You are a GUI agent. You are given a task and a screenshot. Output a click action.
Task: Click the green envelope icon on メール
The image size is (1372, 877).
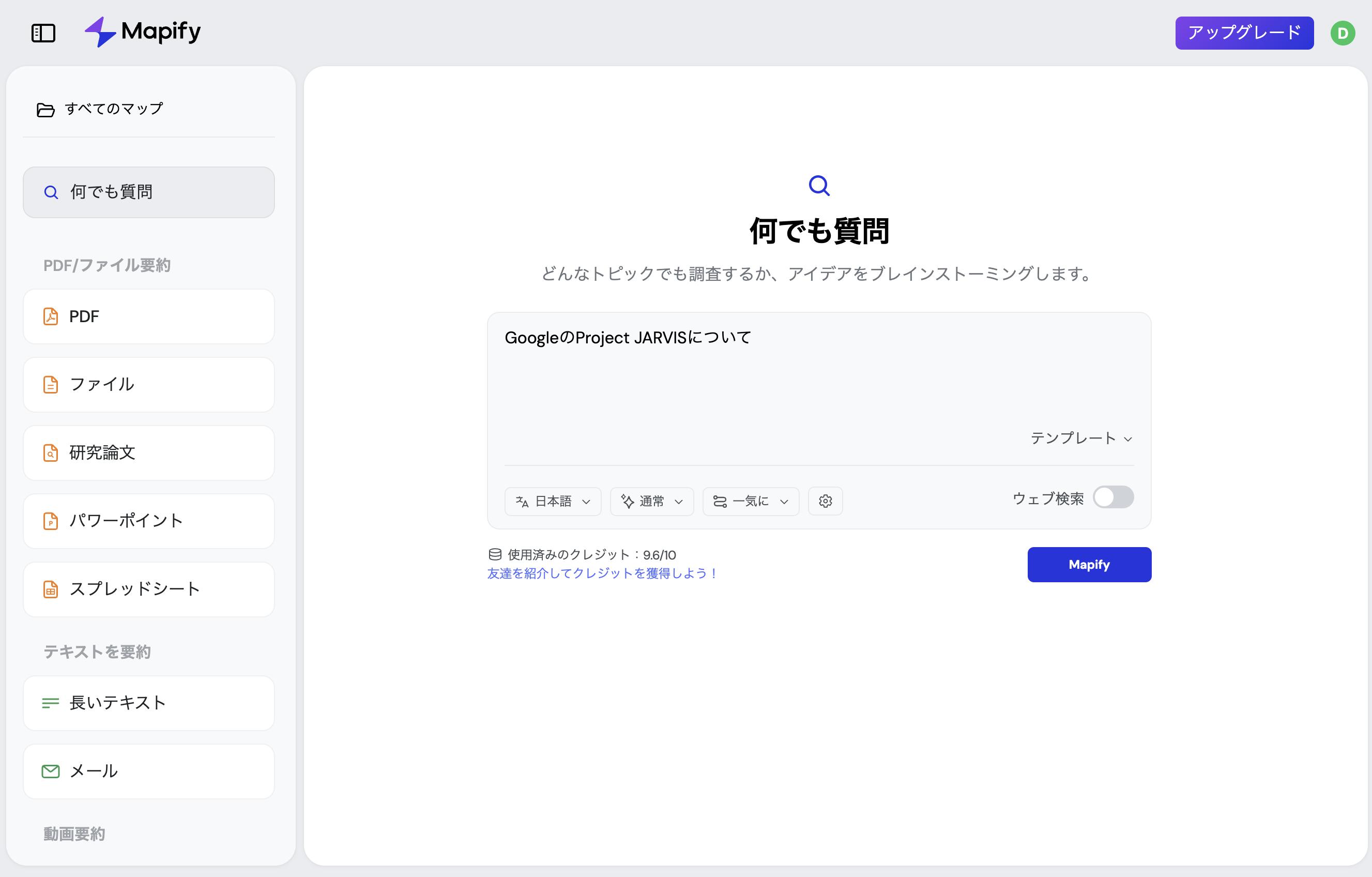click(51, 772)
